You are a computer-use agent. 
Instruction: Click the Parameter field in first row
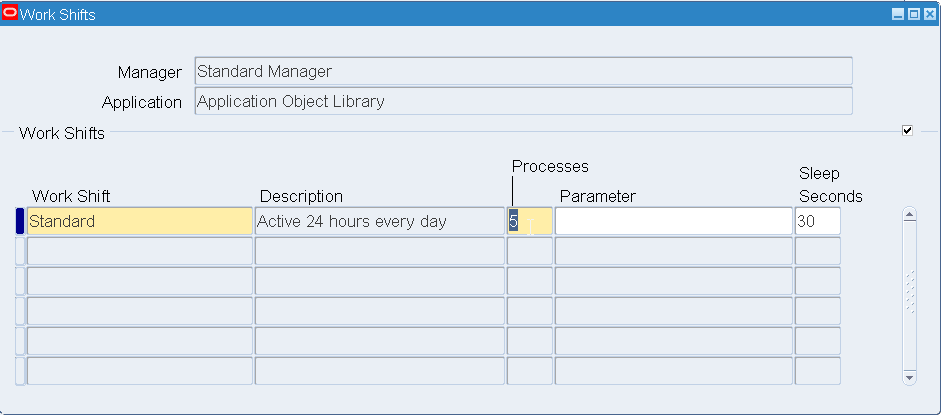tap(673, 221)
